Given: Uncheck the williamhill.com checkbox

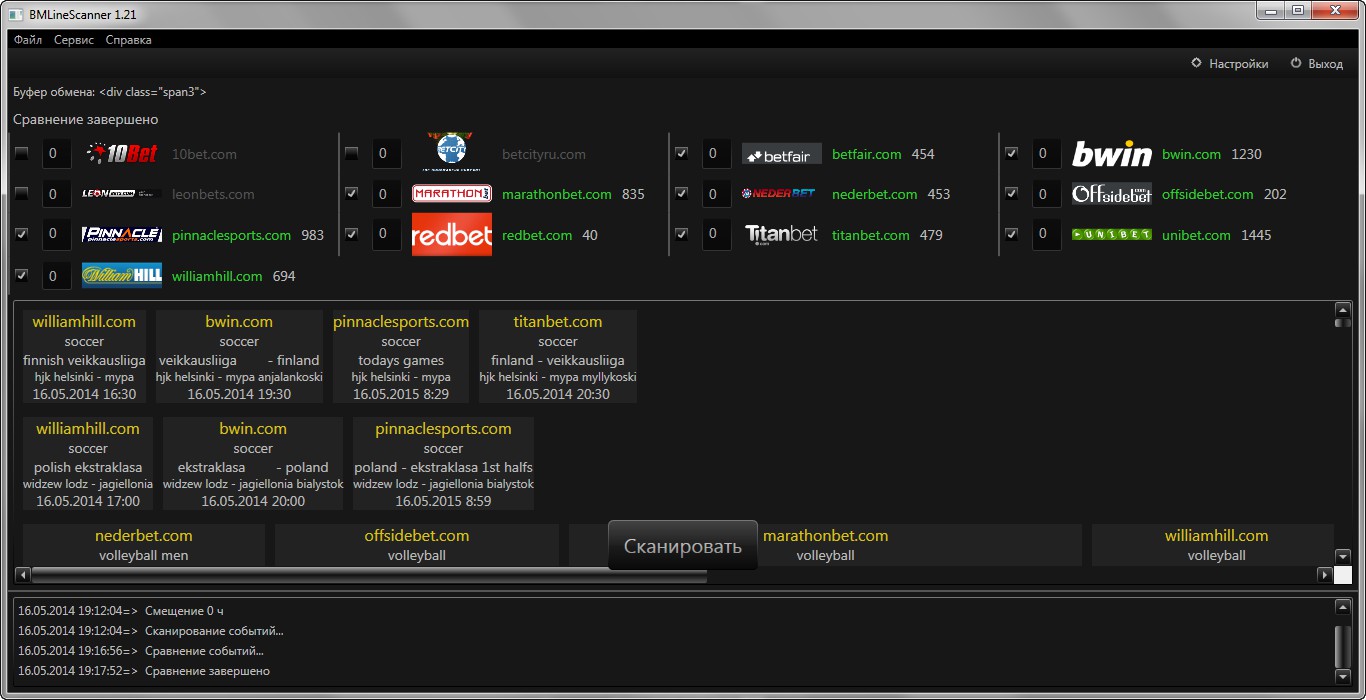Looking at the screenshot, I should coord(22,276).
